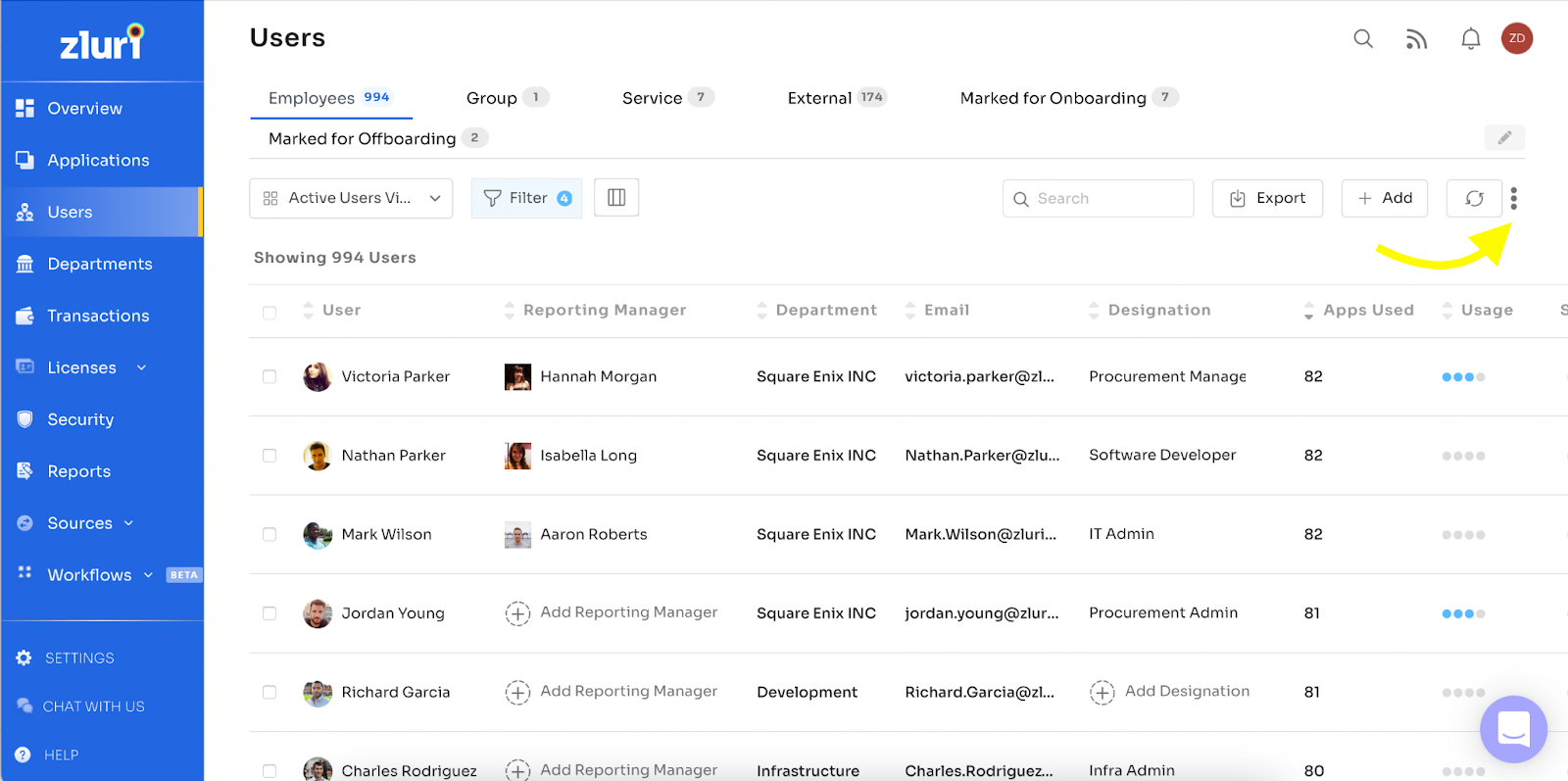Focus the users Search input field

[1098, 198]
